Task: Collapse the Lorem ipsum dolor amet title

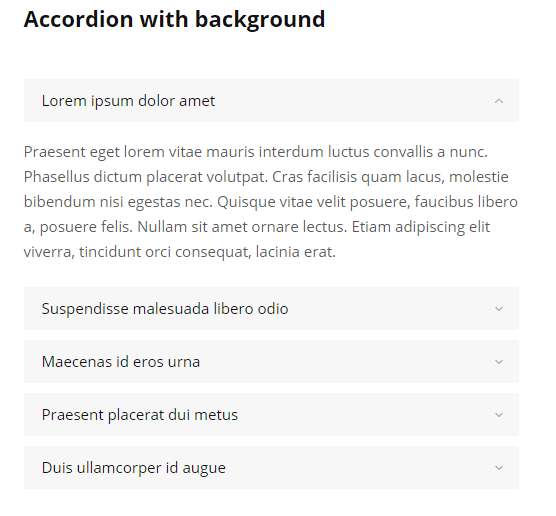Action: coord(128,101)
